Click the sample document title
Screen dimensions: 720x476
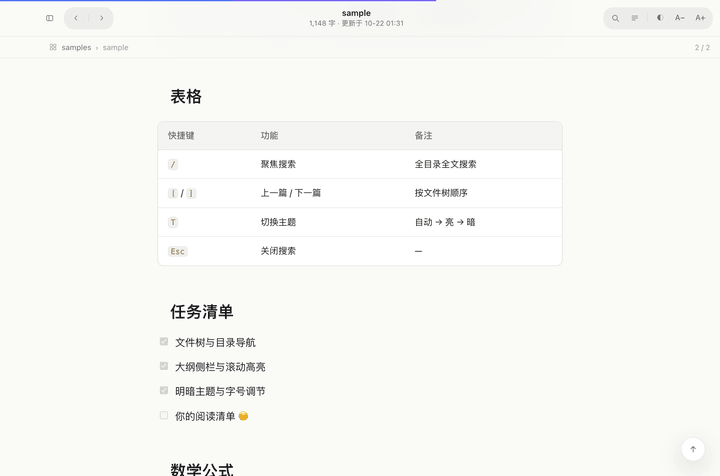(356, 13)
